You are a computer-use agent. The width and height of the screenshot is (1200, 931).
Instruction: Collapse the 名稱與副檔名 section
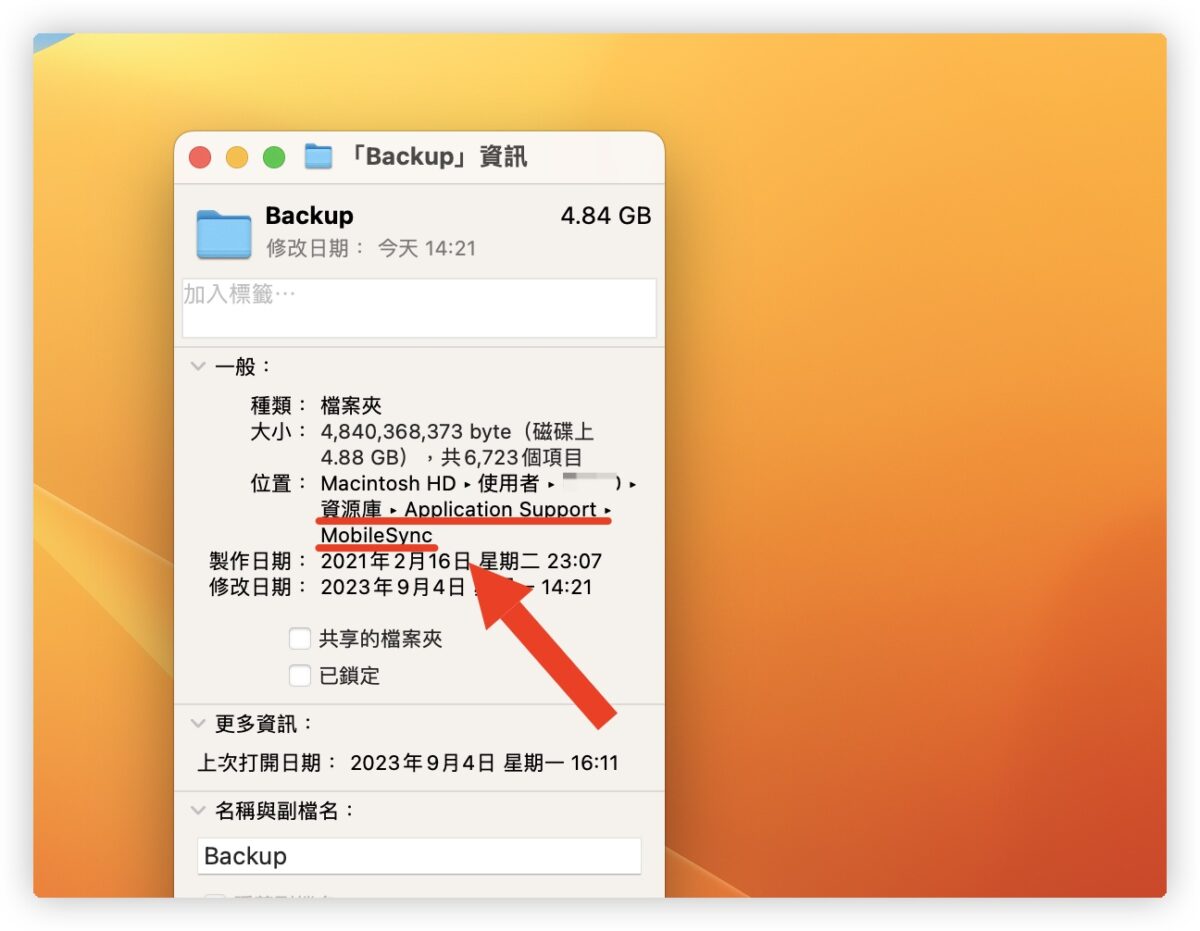(197, 810)
